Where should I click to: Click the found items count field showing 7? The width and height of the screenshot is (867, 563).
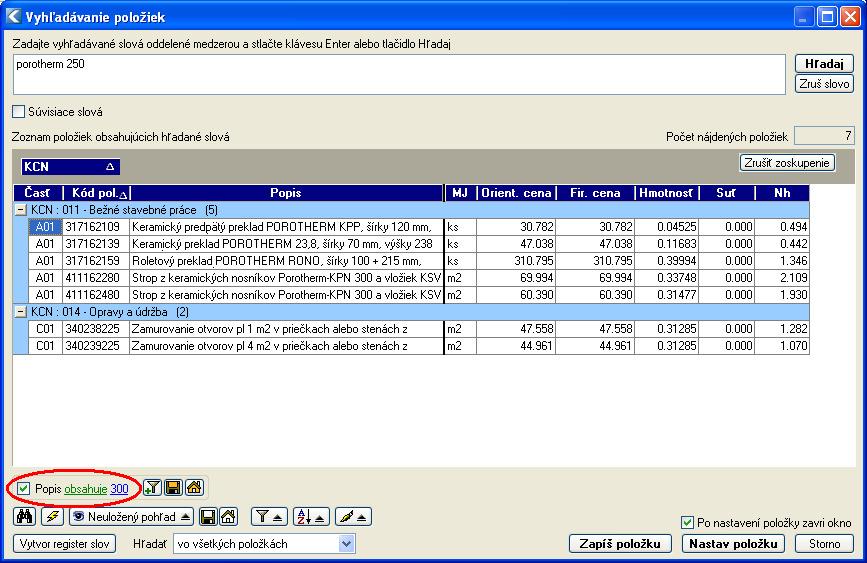click(x=824, y=136)
